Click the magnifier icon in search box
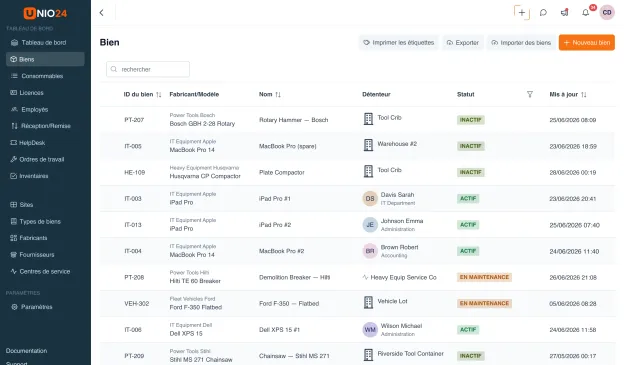The image size is (624, 365). tap(114, 69)
